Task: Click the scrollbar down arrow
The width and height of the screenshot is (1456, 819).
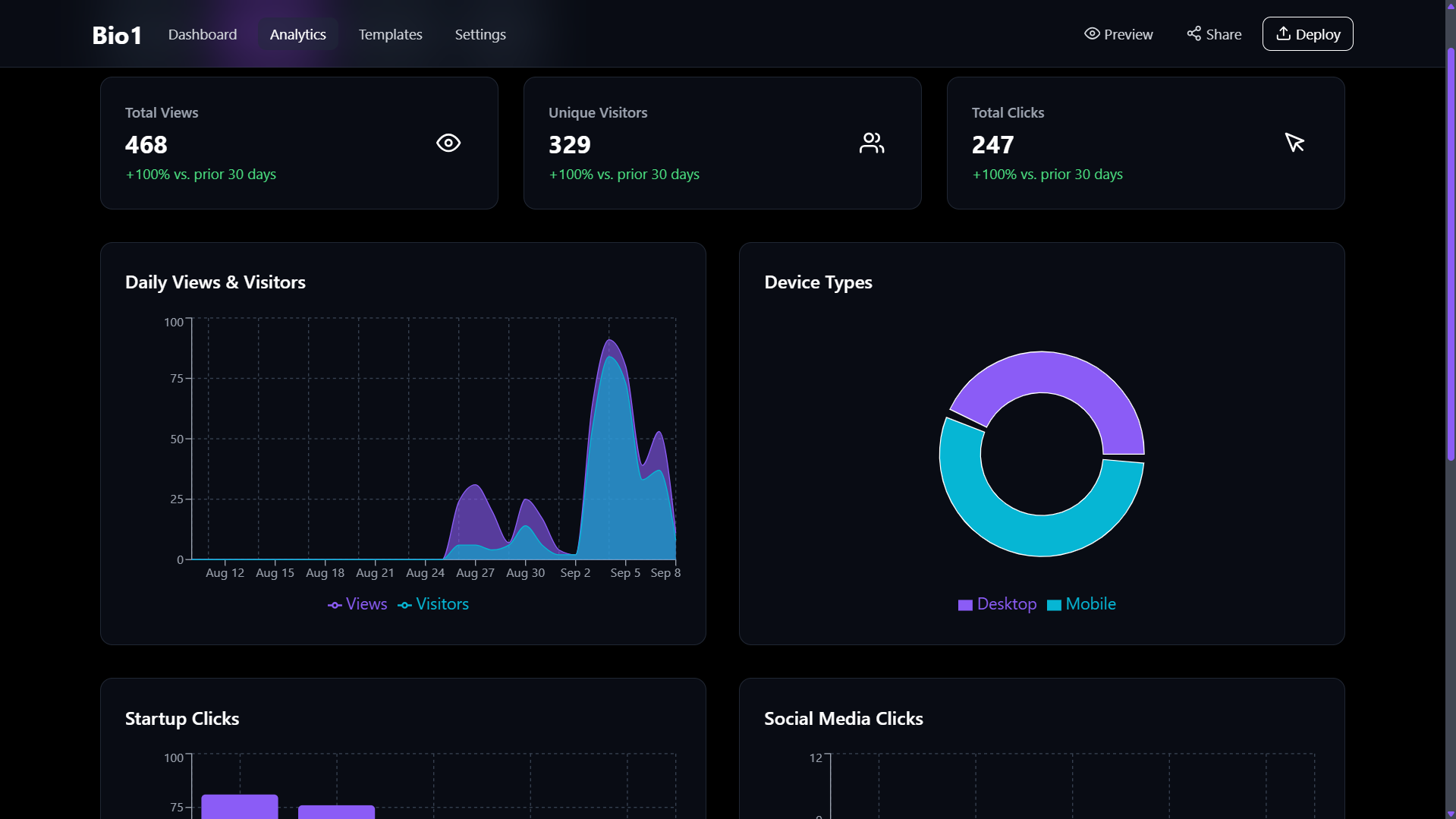Action: tap(1450, 813)
